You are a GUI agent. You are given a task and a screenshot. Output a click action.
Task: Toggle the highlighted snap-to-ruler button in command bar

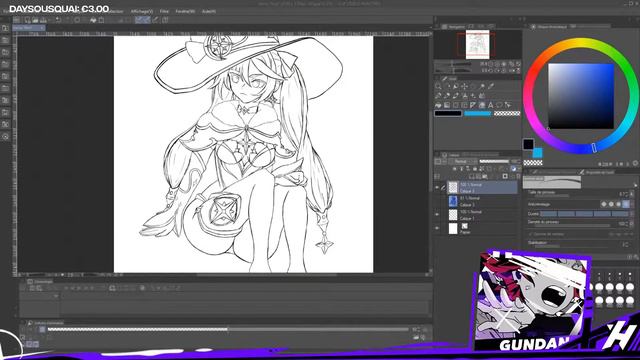click(139, 20)
